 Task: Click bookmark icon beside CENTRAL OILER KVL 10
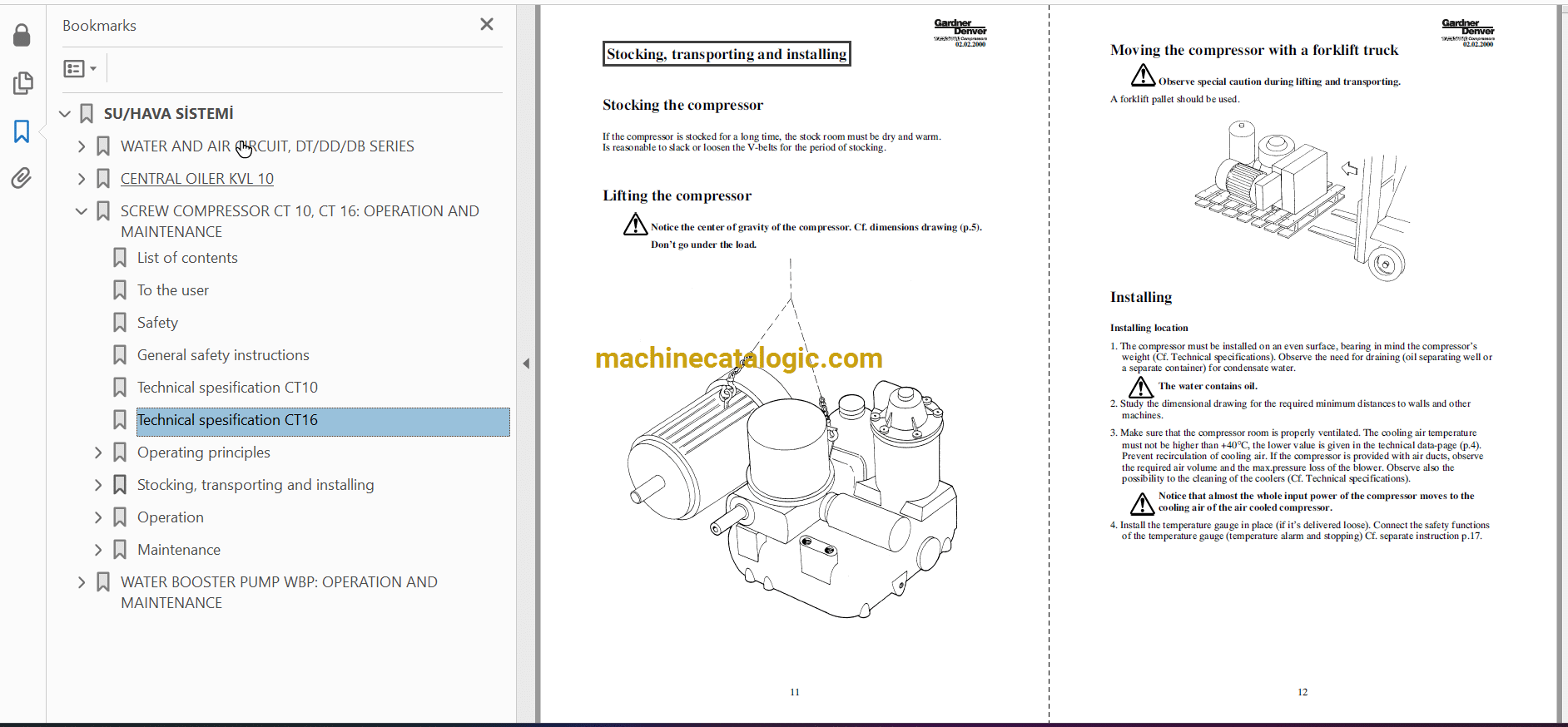103,179
